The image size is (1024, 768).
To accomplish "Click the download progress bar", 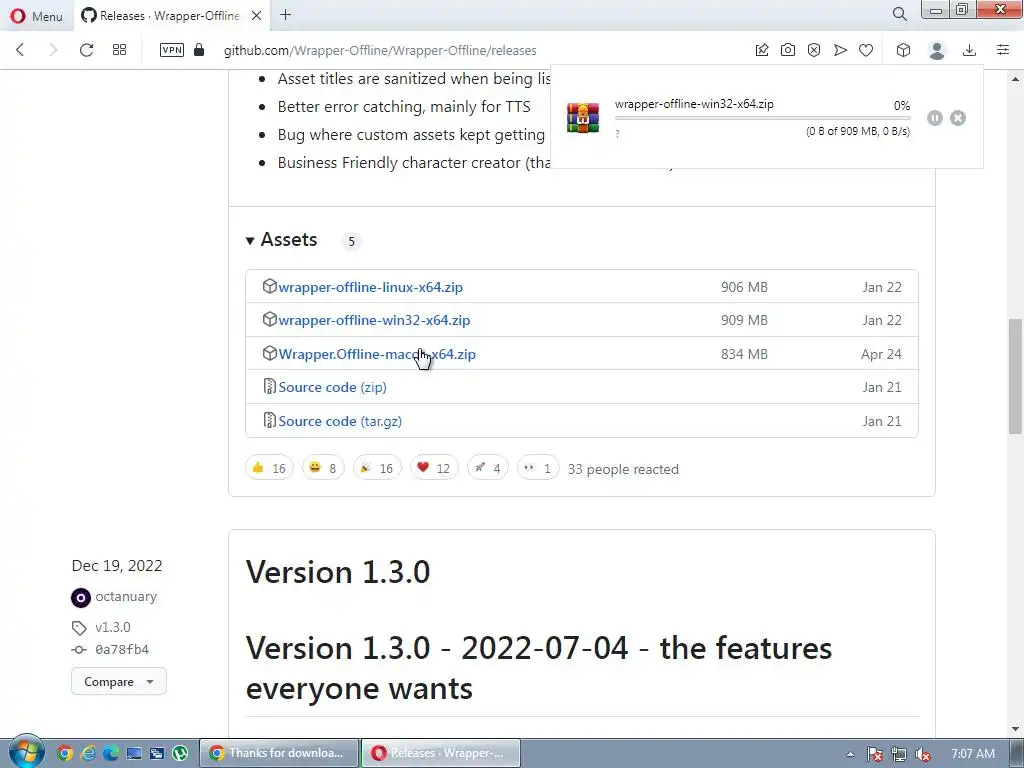I will point(762,118).
